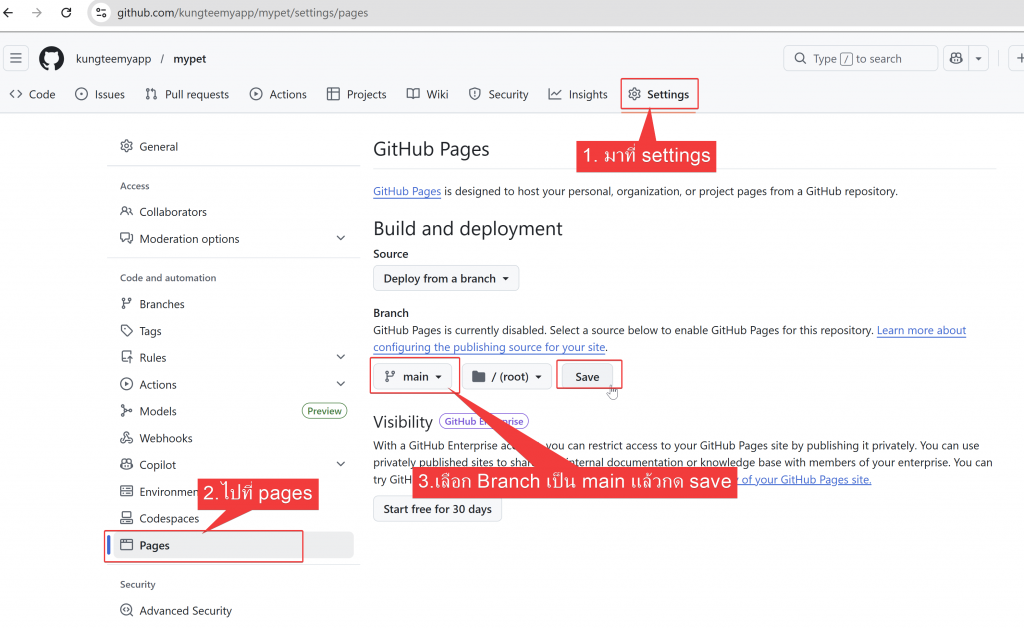Click the GitHub Octocat logo
The width and height of the screenshot is (1024, 629).
(x=51, y=59)
